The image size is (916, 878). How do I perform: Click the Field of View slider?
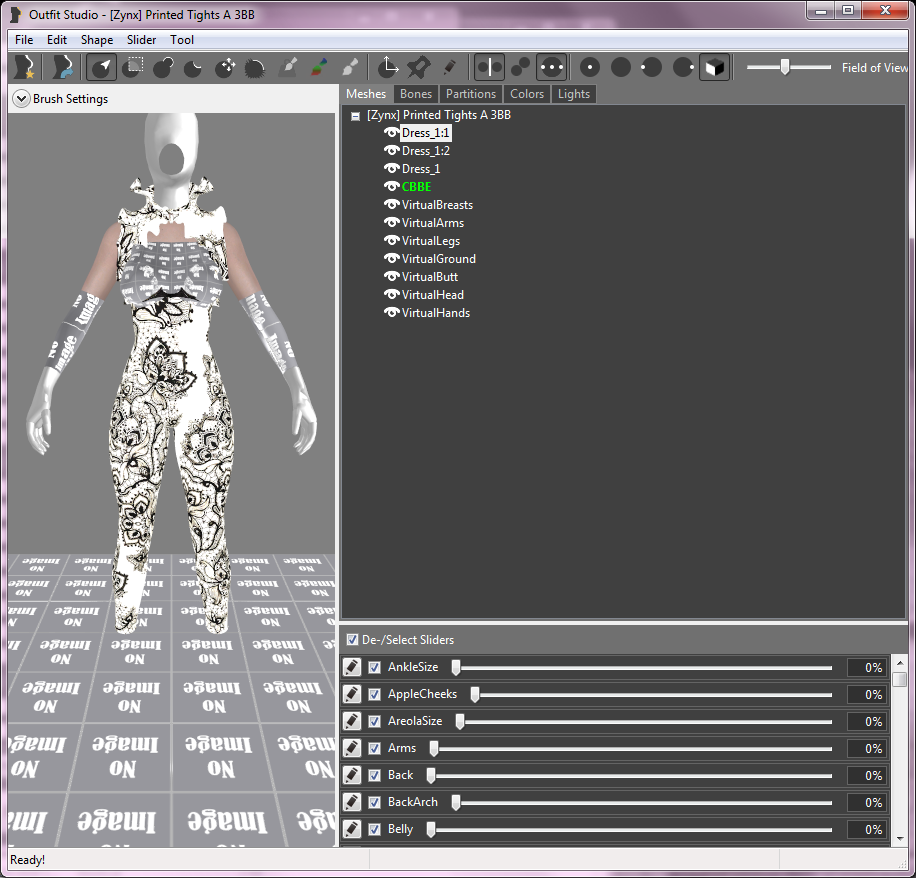click(789, 67)
